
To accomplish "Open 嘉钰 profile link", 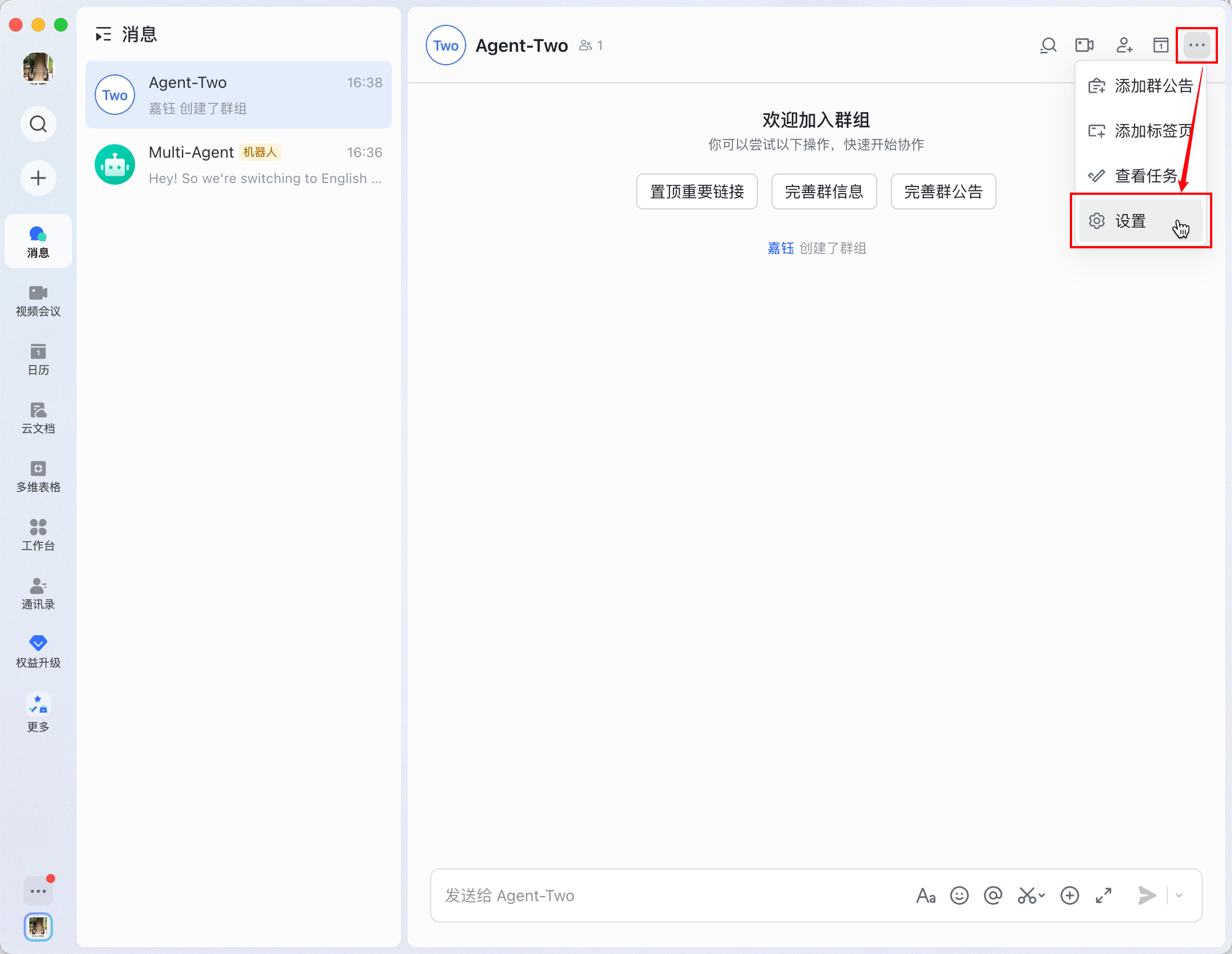I will click(x=781, y=248).
